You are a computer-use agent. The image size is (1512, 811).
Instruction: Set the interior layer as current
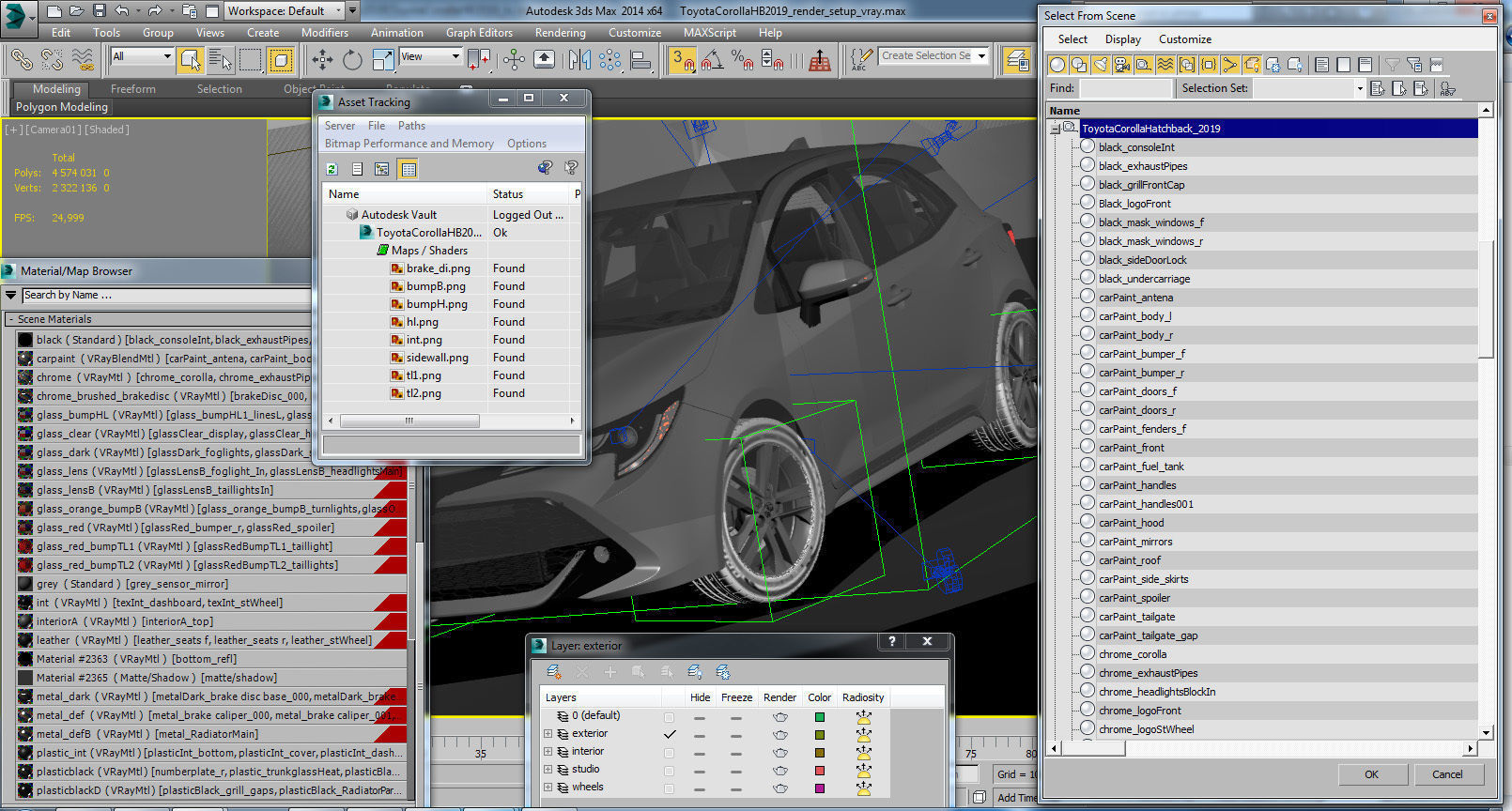coord(669,752)
